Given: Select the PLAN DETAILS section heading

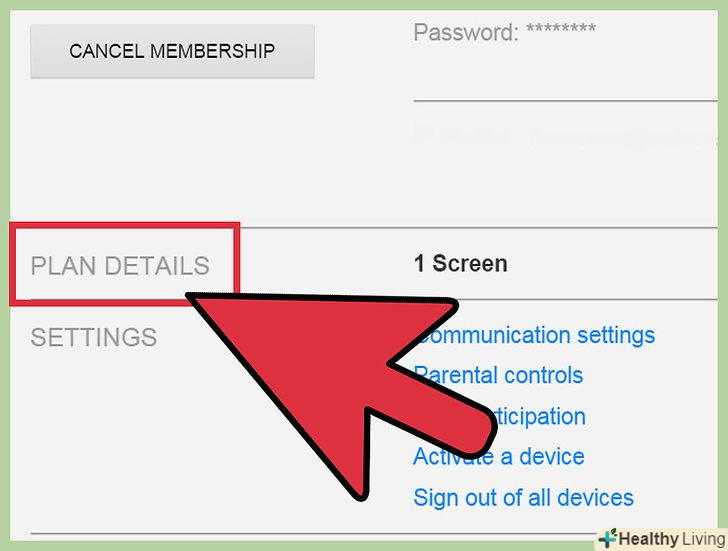Looking at the screenshot, I should point(120,266).
